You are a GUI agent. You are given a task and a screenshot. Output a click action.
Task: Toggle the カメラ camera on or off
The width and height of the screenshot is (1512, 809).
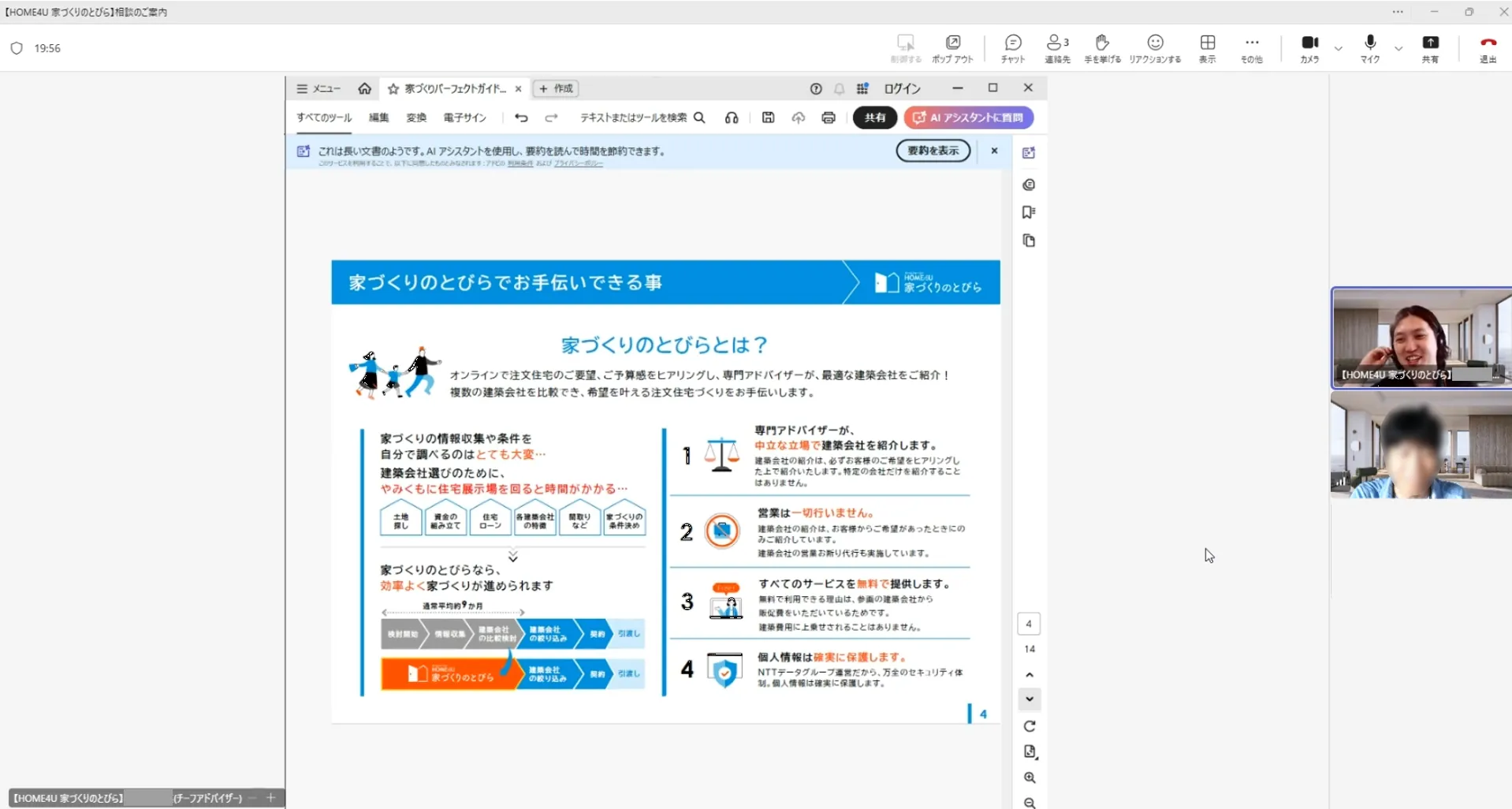1309,48
